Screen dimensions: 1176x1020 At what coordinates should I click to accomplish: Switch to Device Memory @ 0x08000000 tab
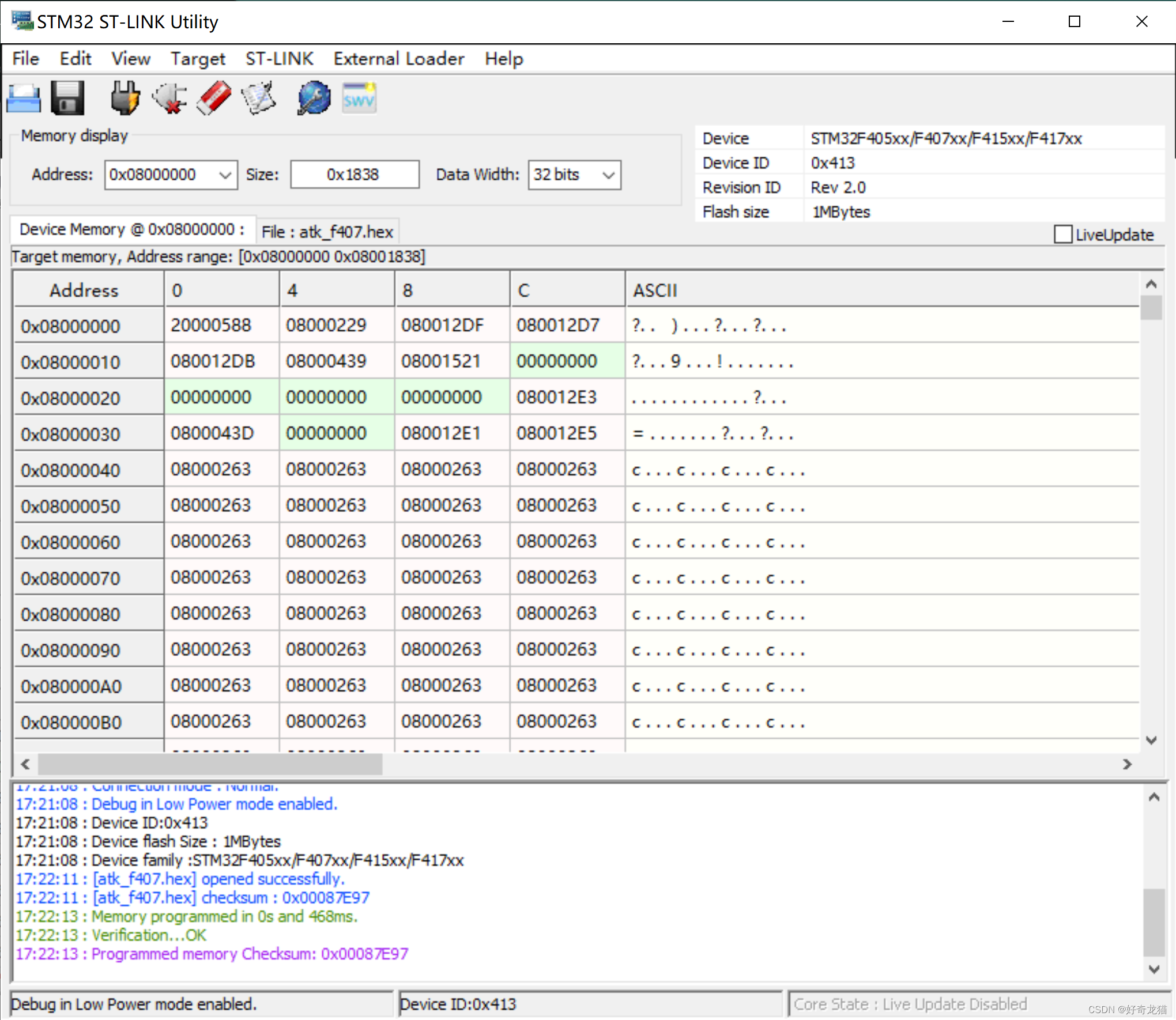pyautogui.click(x=132, y=229)
